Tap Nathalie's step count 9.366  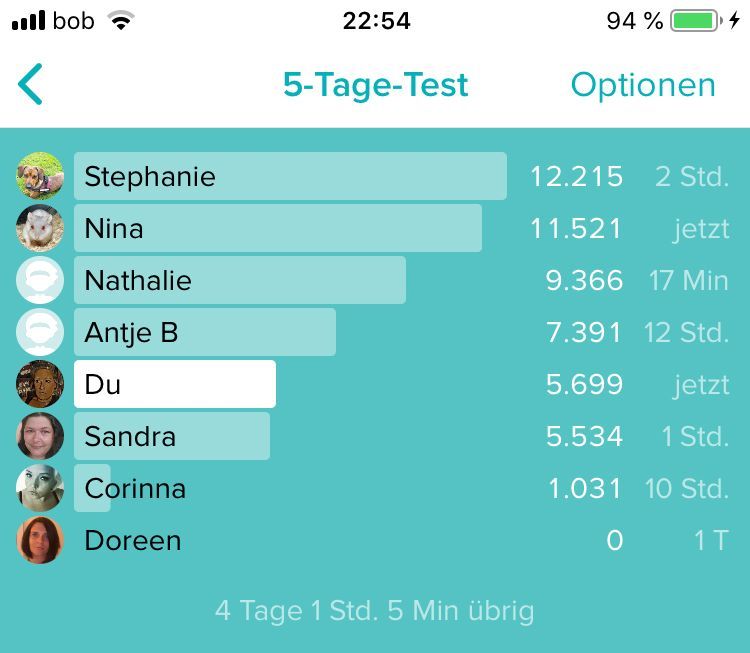coord(584,280)
